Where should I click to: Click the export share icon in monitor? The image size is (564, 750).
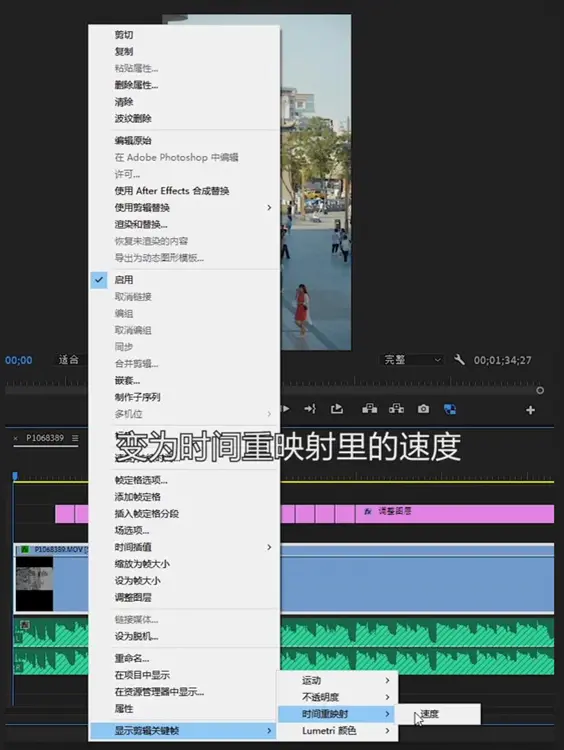pos(337,409)
